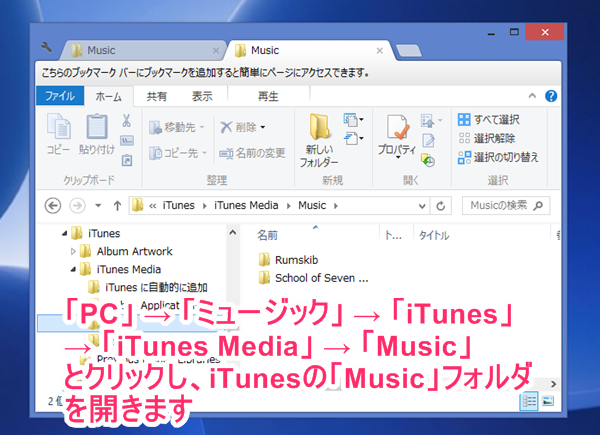Expand the address bar history dropdown
600x435 pixels.
click(422, 206)
